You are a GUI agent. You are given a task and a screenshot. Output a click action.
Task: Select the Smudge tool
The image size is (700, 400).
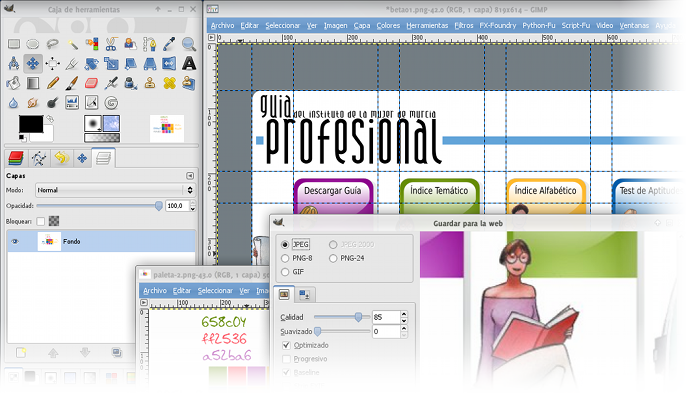tap(33, 103)
